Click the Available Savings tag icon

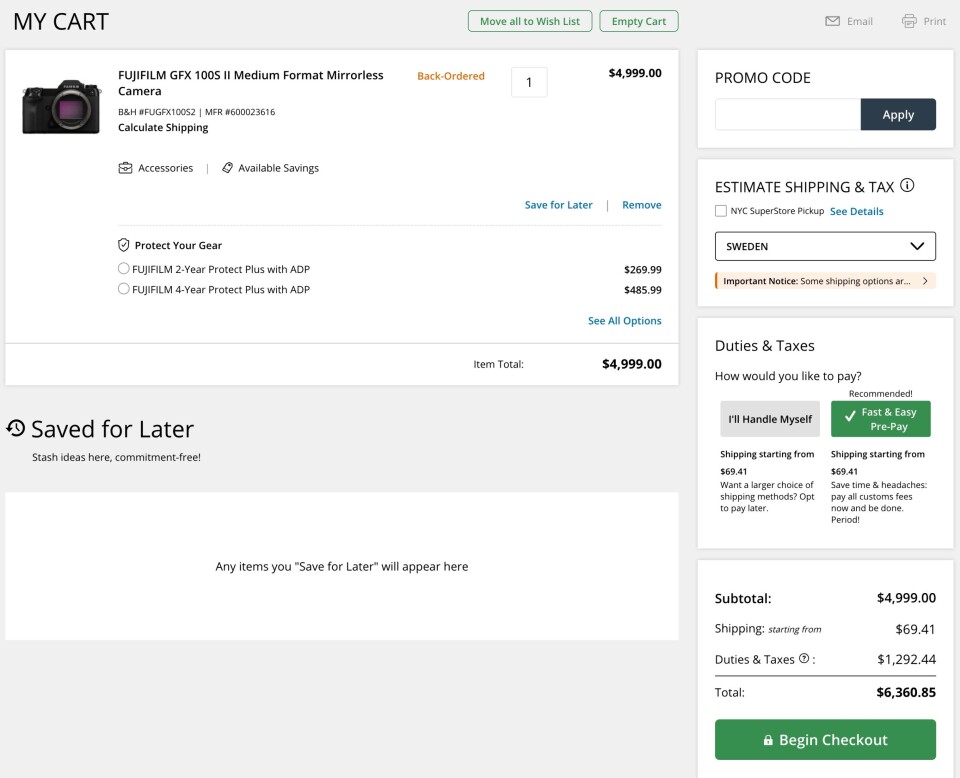point(227,168)
